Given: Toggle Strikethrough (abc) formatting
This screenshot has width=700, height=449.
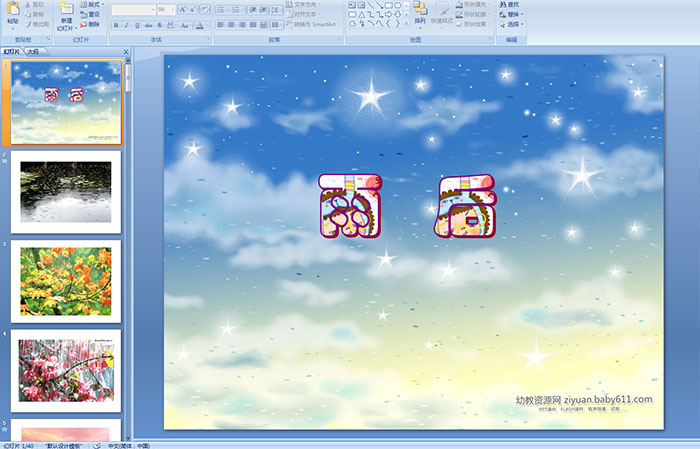Looking at the screenshot, I should 148,25.
